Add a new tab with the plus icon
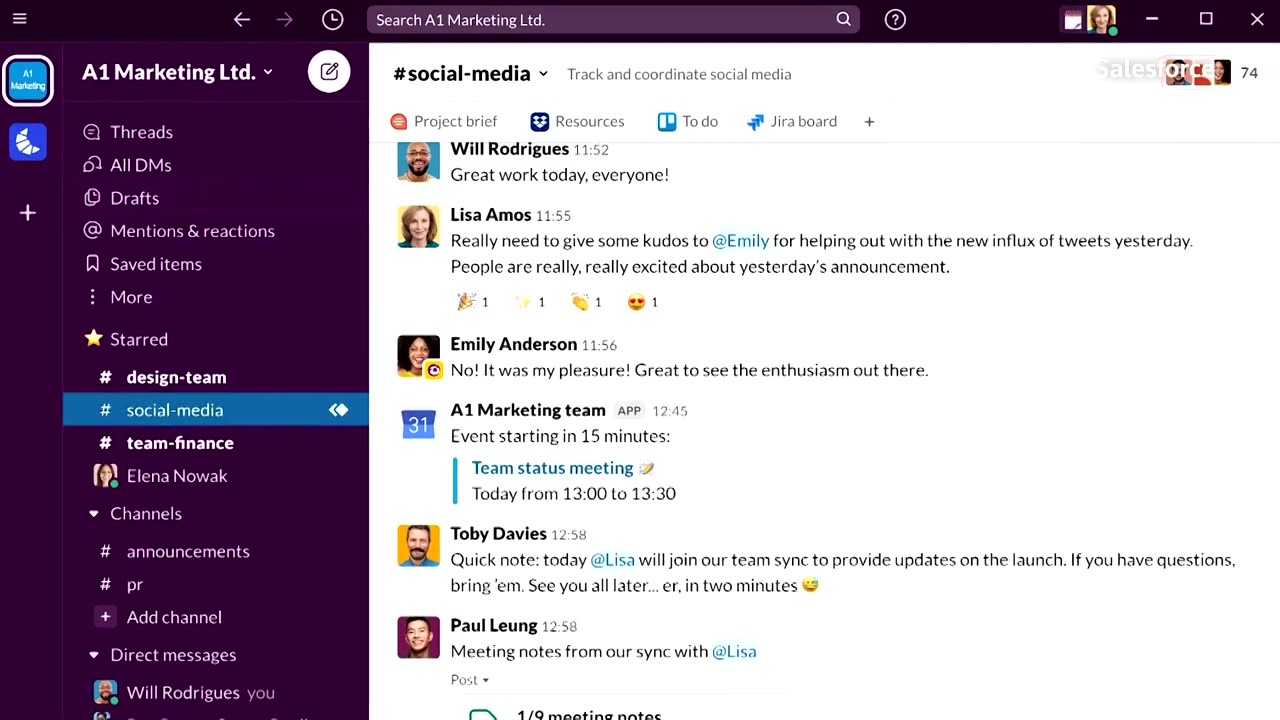The width and height of the screenshot is (1280, 720). pos(869,121)
